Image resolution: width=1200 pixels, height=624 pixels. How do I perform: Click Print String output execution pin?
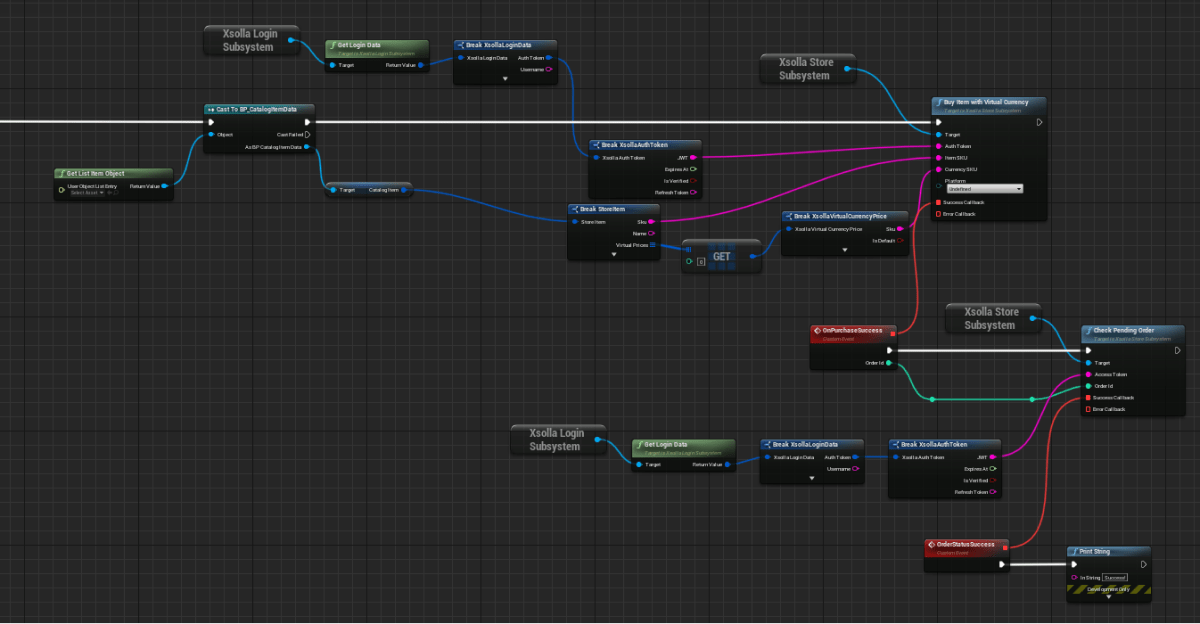[x=1144, y=564]
